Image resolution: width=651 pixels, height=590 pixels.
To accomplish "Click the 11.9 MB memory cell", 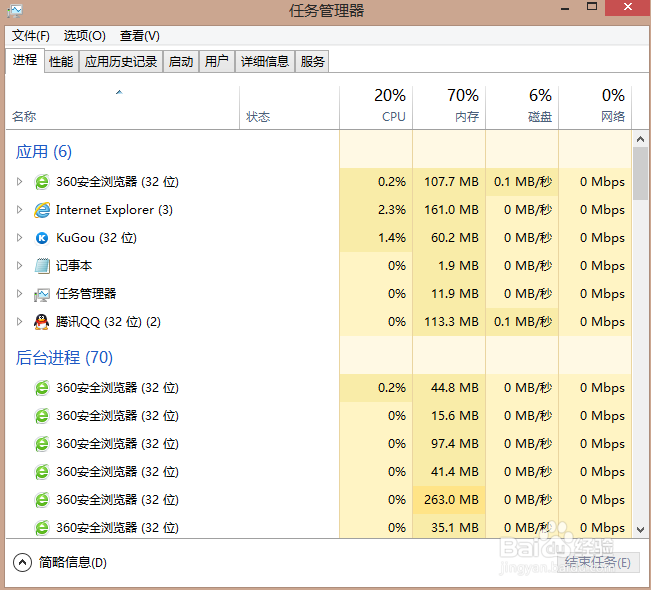I will point(449,294).
